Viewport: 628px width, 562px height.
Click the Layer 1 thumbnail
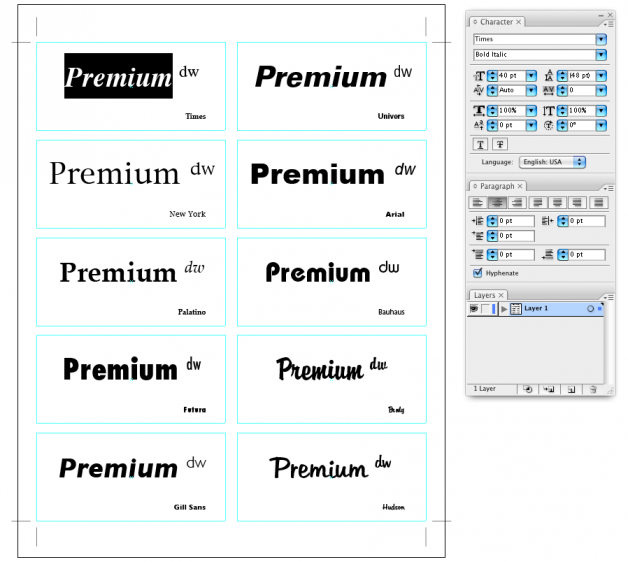click(516, 308)
